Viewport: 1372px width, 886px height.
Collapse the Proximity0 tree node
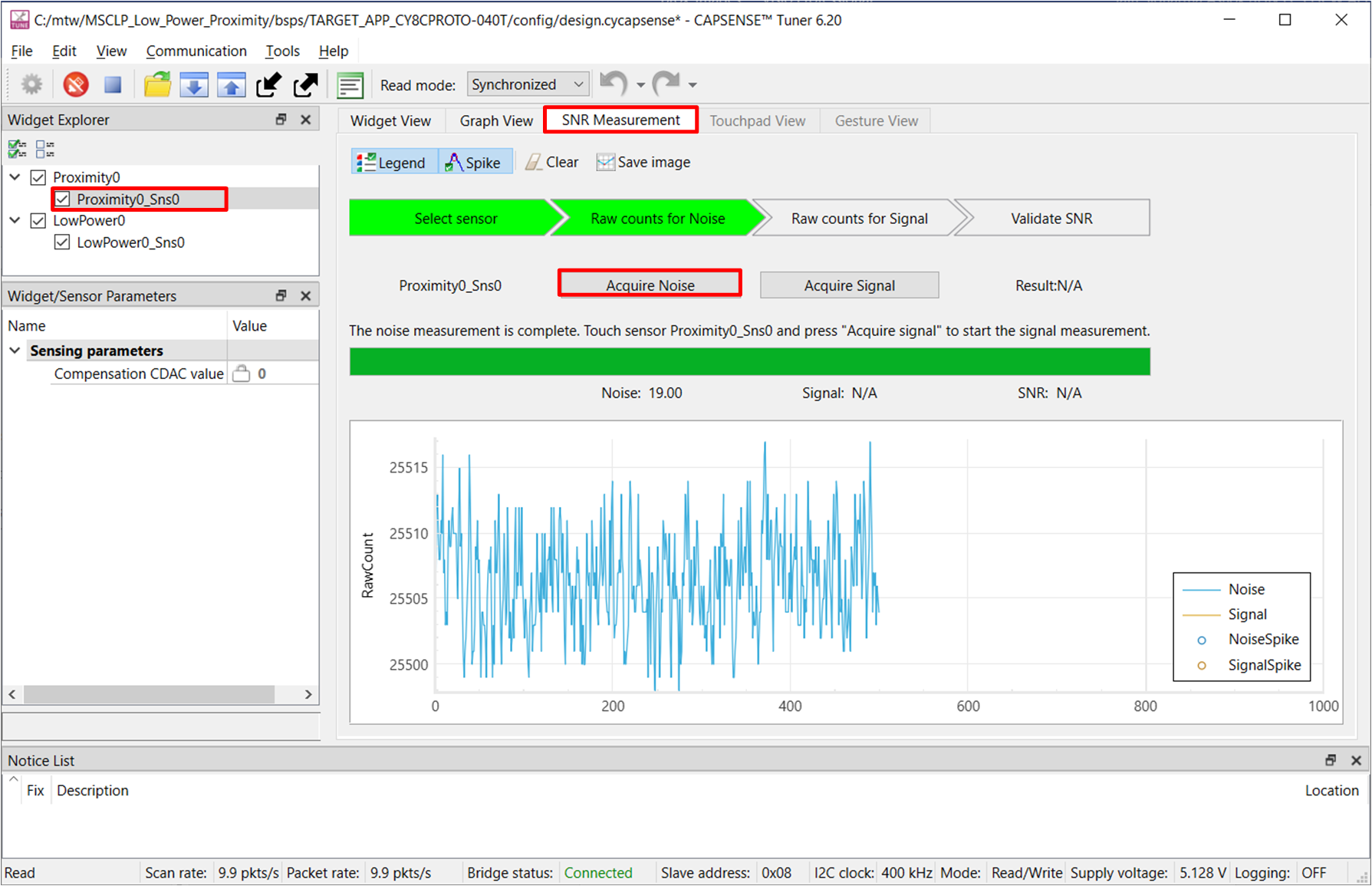[15, 177]
